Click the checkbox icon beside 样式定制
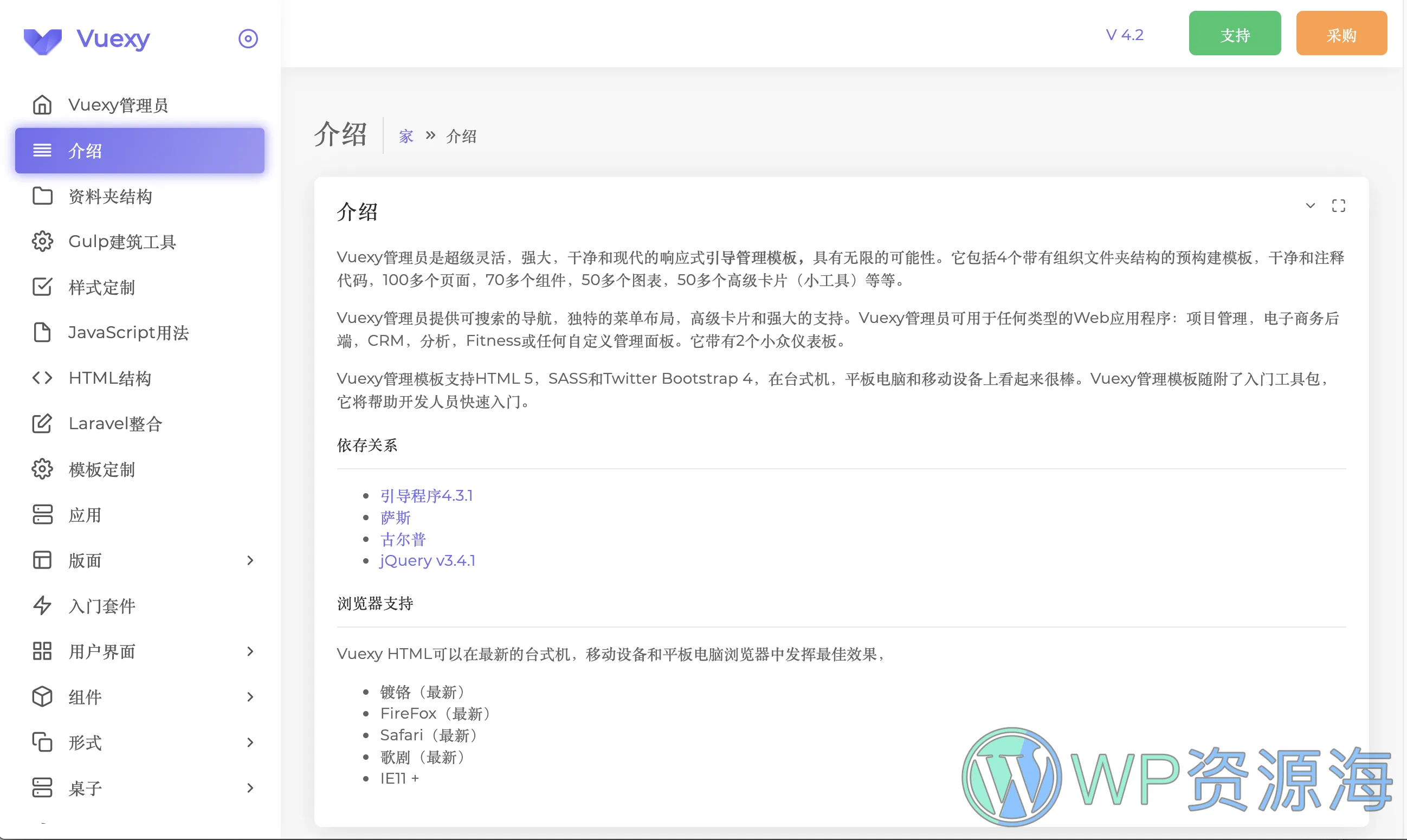This screenshot has width=1407, height=840. coord(42,287)
